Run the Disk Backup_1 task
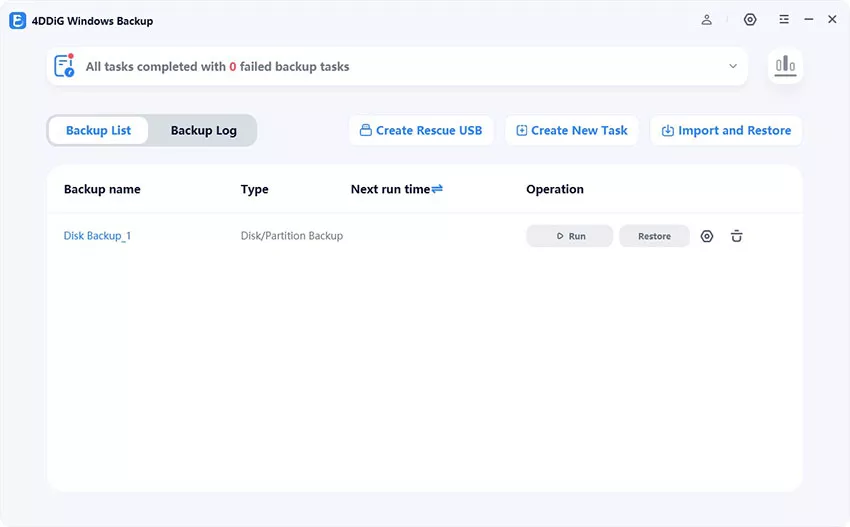Image resolution: width=850 pixels, height=527 pixels. pyautogui.click(x=569, y=236)
